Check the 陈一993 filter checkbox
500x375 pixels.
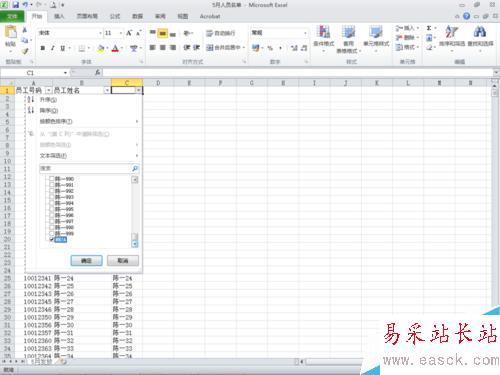[x=52, y=197]
